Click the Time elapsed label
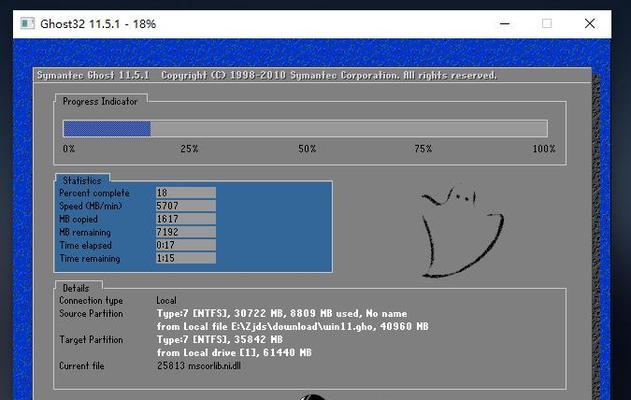Viewport: 631px width, 400px height. (x=86, y=245)
